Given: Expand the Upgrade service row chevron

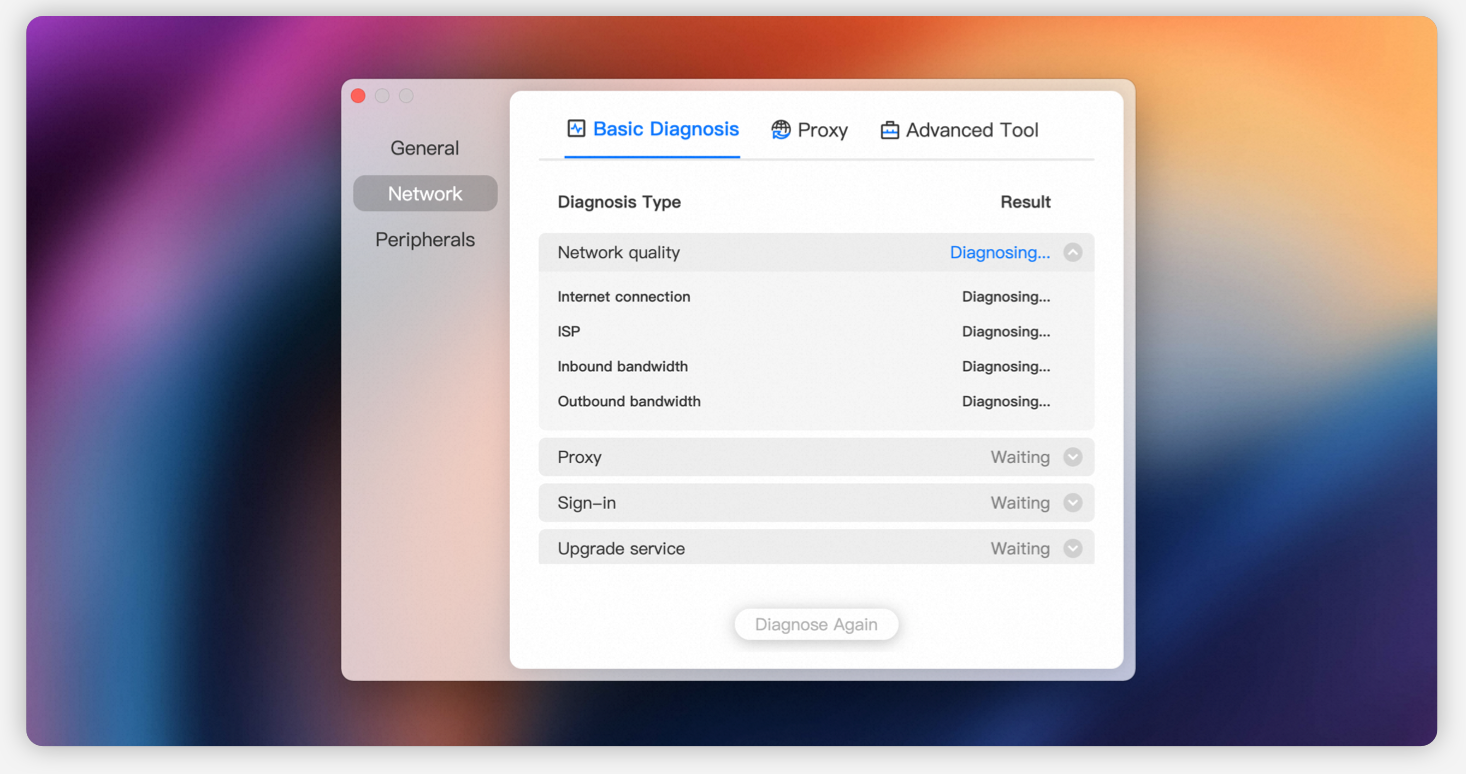Looking at the screenshot, I should click(1073, 548).
